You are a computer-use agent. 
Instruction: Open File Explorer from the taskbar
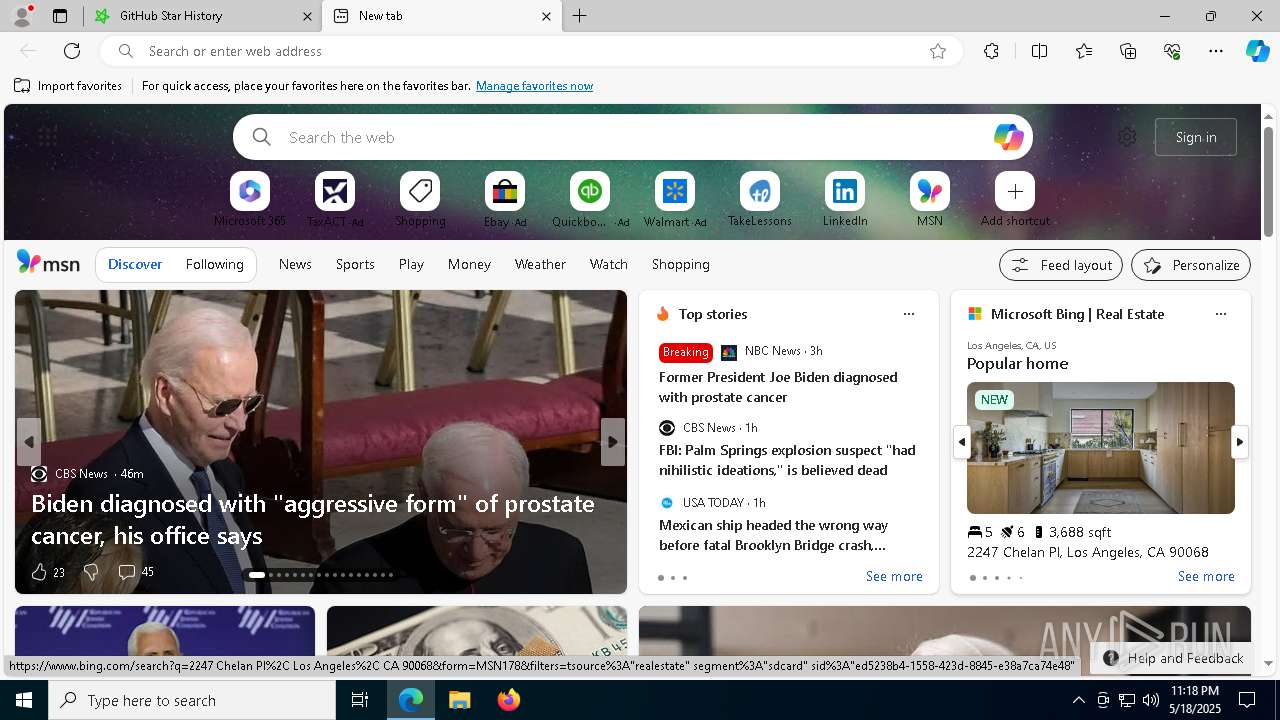point(459,700)
